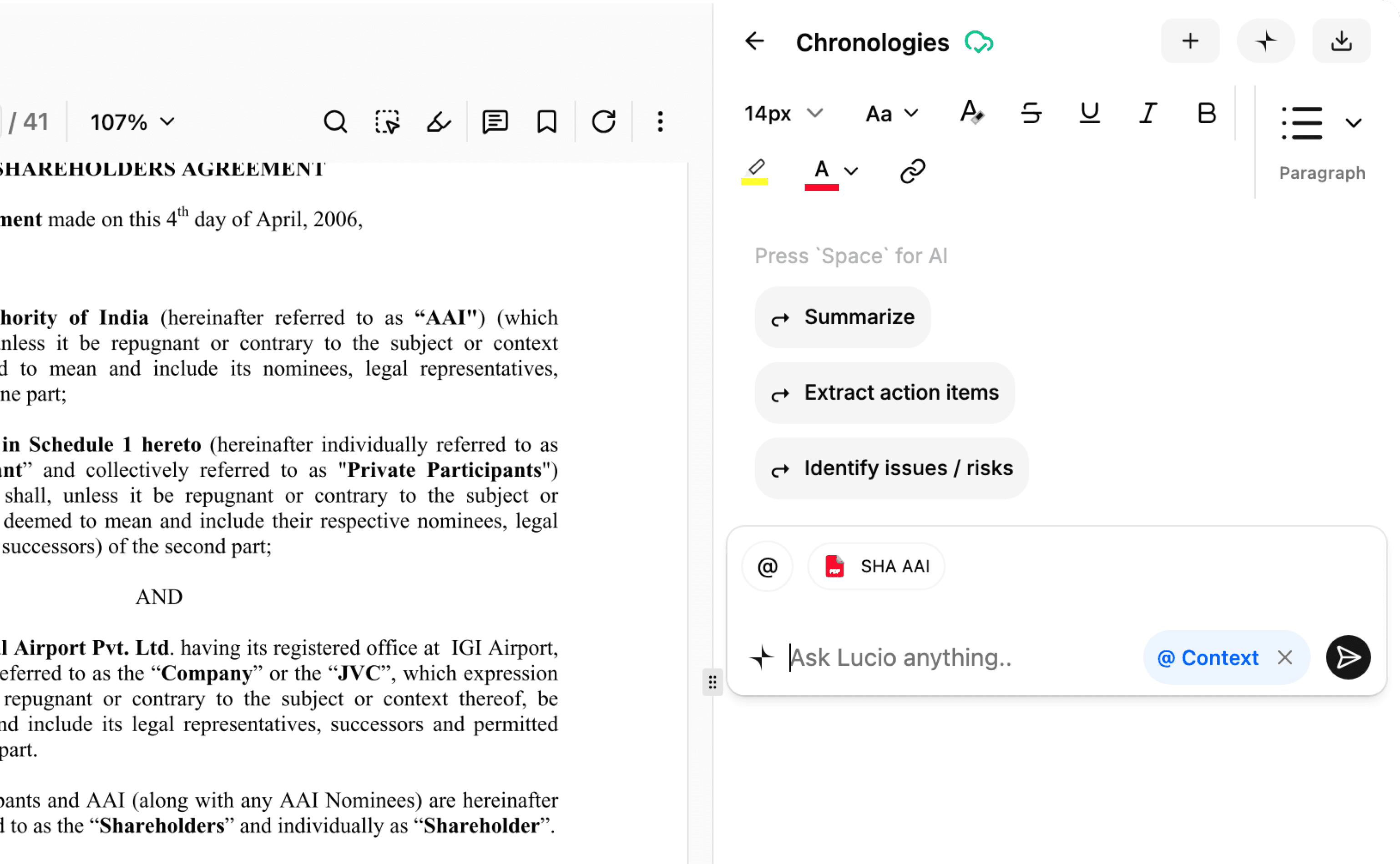Toggle bold text formatting

click(x=1206, y=113)
